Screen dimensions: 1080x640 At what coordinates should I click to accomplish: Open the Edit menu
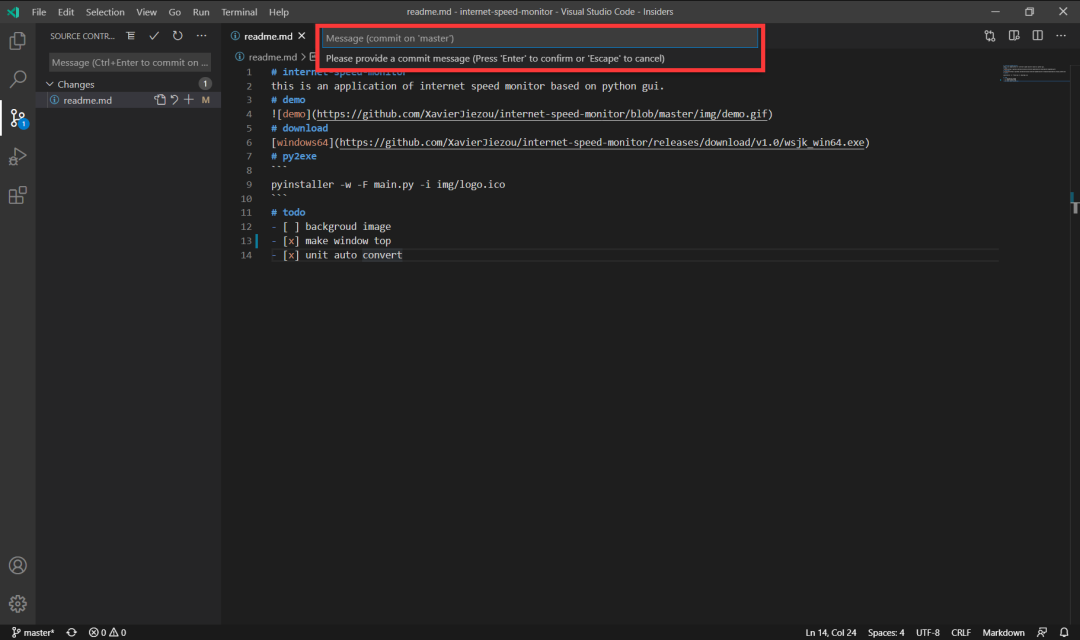coord(66,12)
